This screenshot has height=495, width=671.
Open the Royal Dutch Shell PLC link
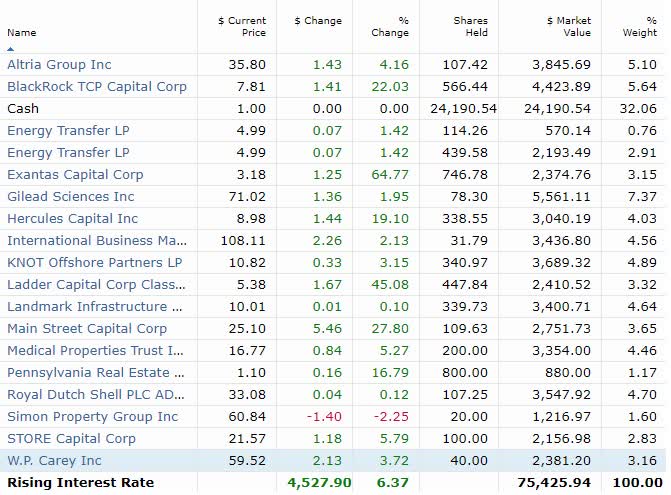(x=96, y=394)
